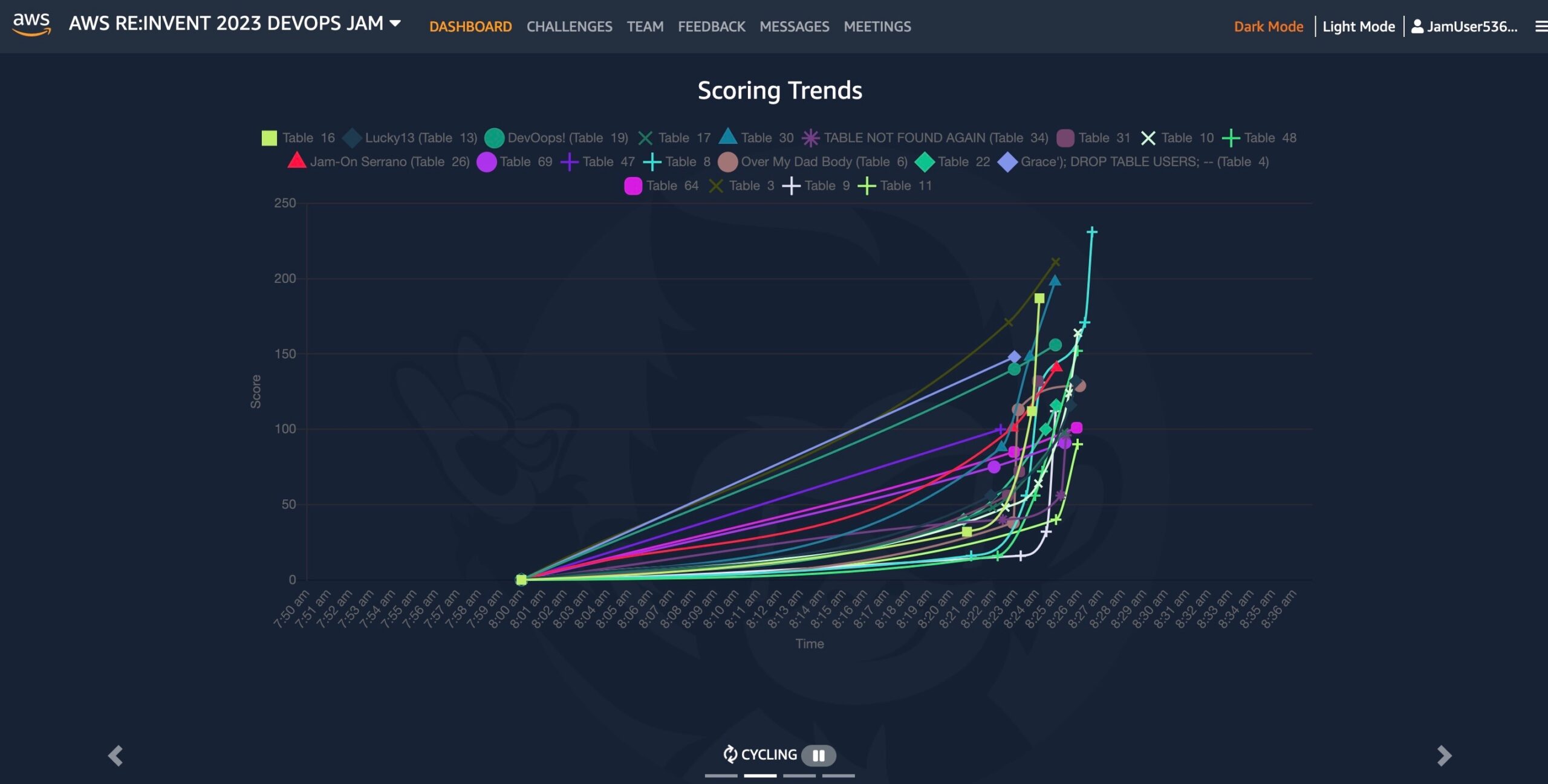Screen dimensions: 1548x784
Task: Click the AWS logo icon
Action: 31,25
